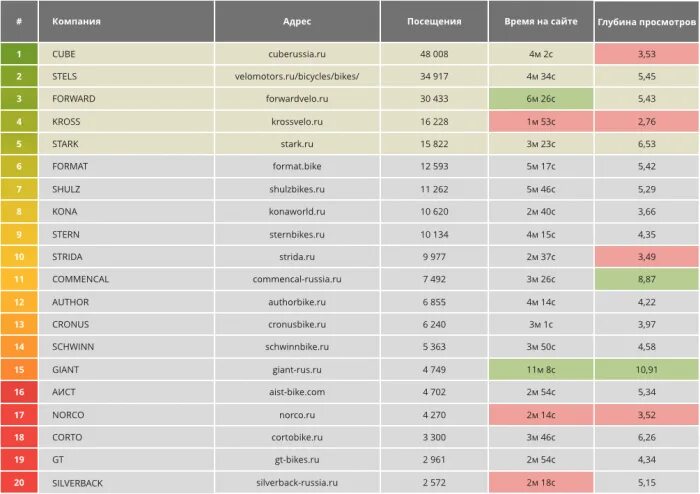
Task: Follow the velomotors.ru/bicycles/bikes/ address
Action: point(297,76)
